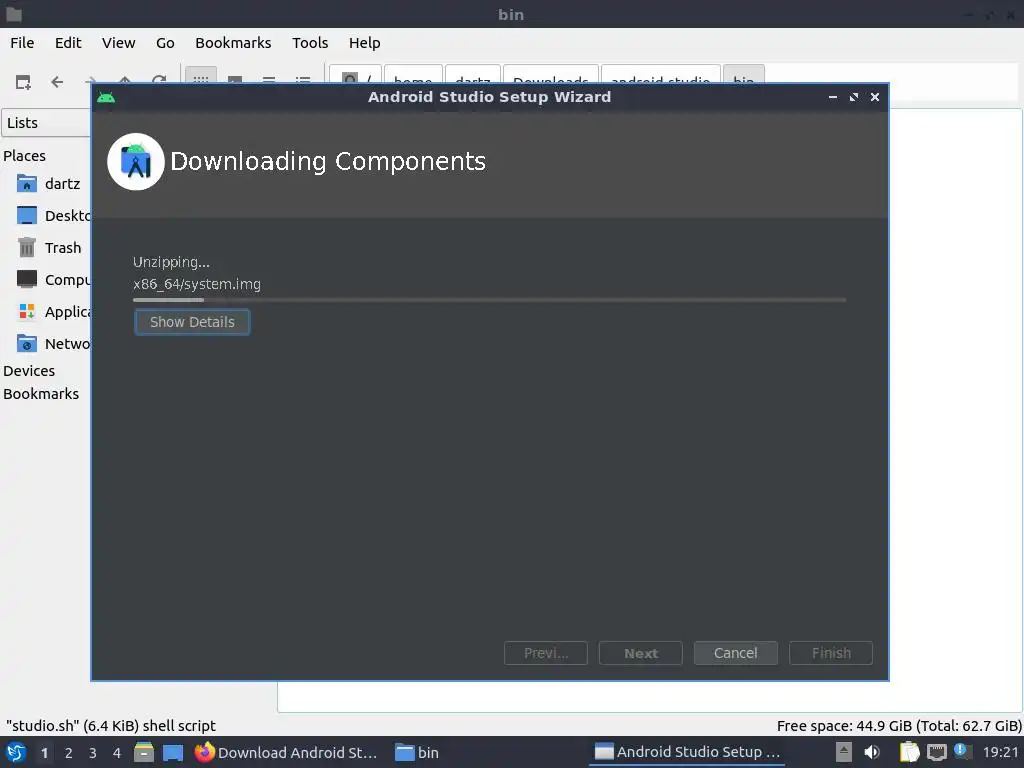Click the unzipping progress bar
The image size is (1024, 768).
click(x=489, y=300)
